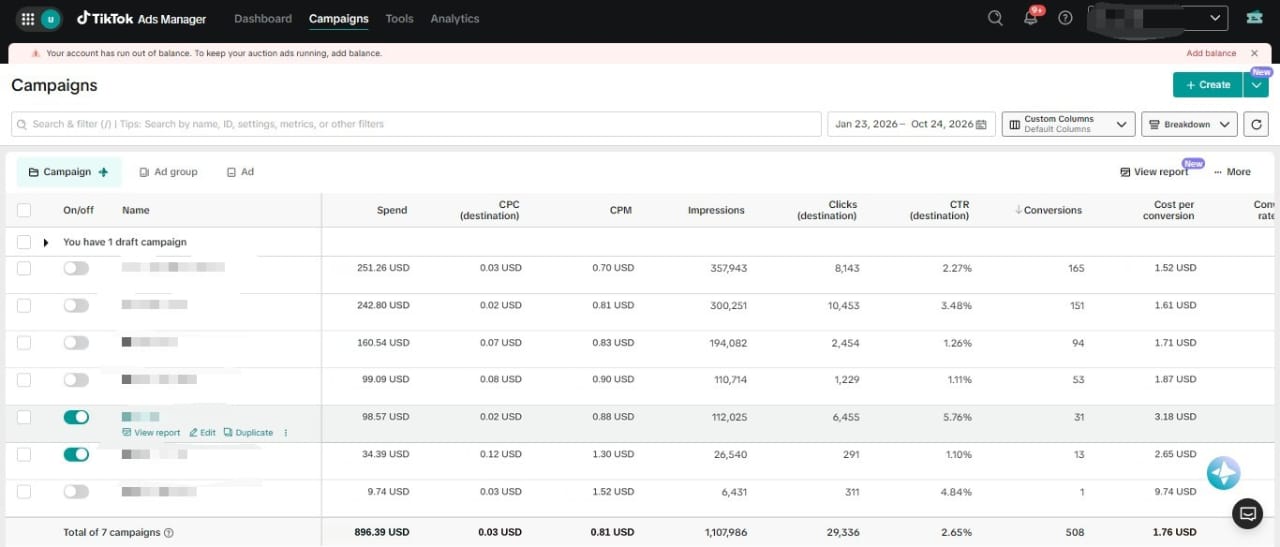Open the Campaigns menu item

point(339,18)
